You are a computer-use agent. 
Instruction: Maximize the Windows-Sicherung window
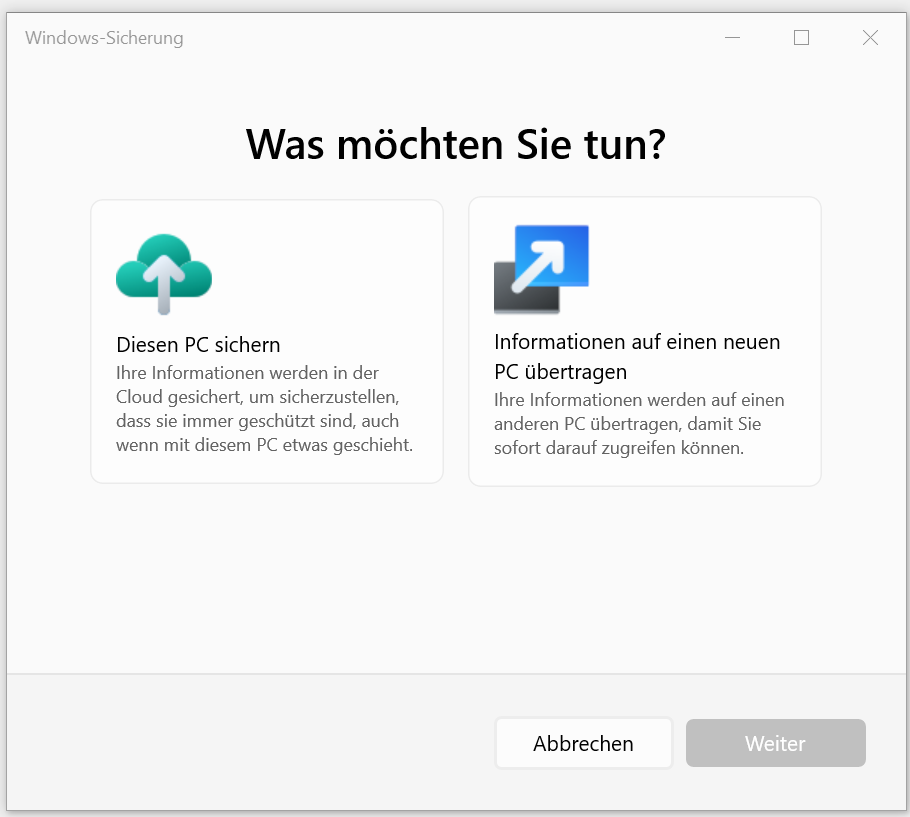(x=801, y=38)
